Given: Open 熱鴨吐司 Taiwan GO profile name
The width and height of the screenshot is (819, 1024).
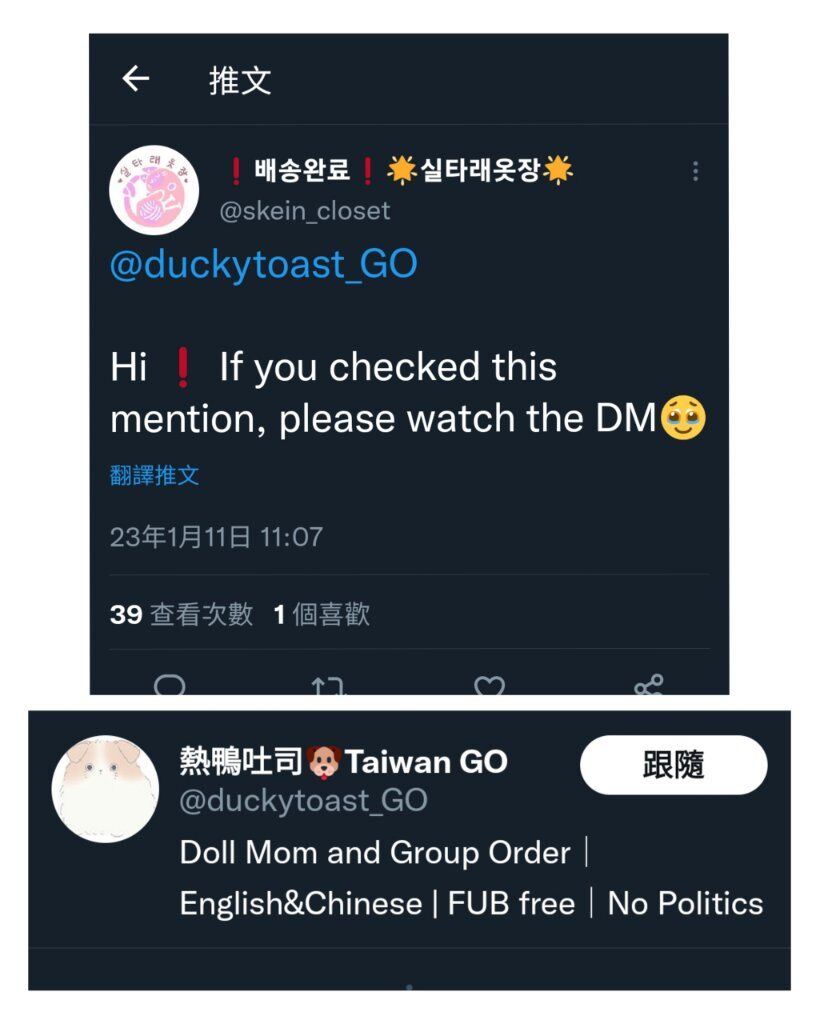Looking at the screenshot, I should (344, 761).
